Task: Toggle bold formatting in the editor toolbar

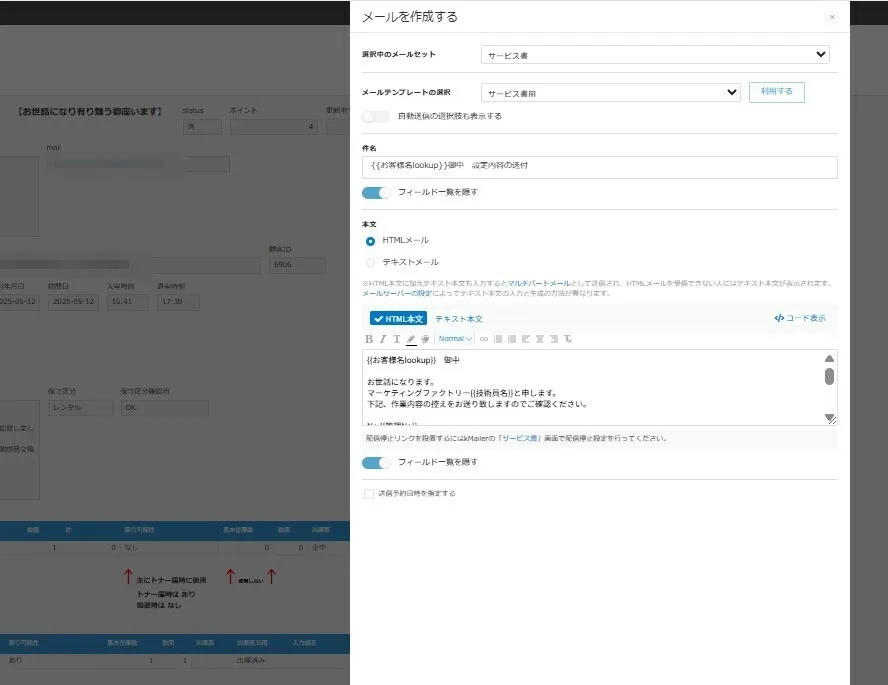Action: point(368,339)
